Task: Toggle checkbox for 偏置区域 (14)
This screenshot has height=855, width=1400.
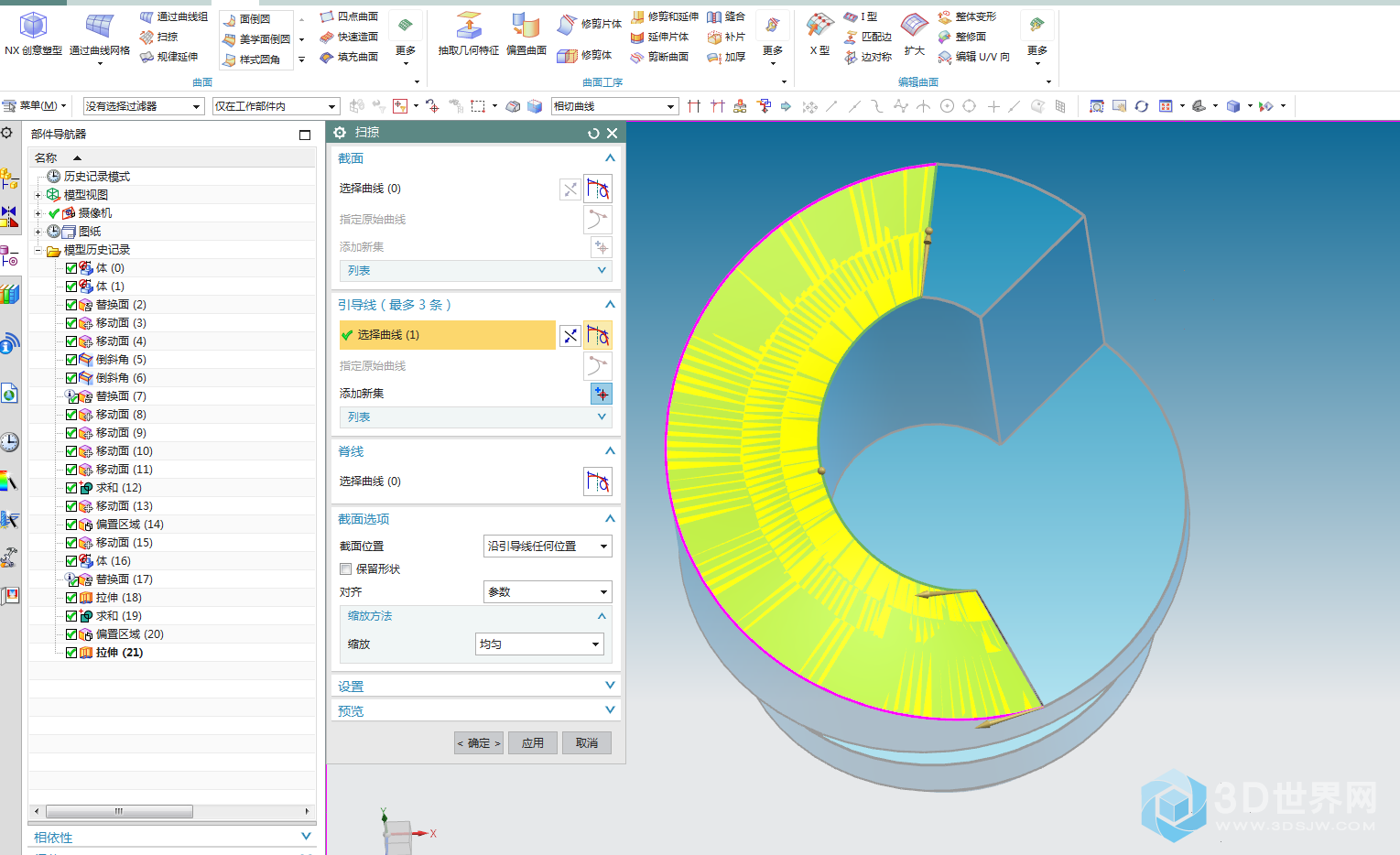Action: [71, 525]
